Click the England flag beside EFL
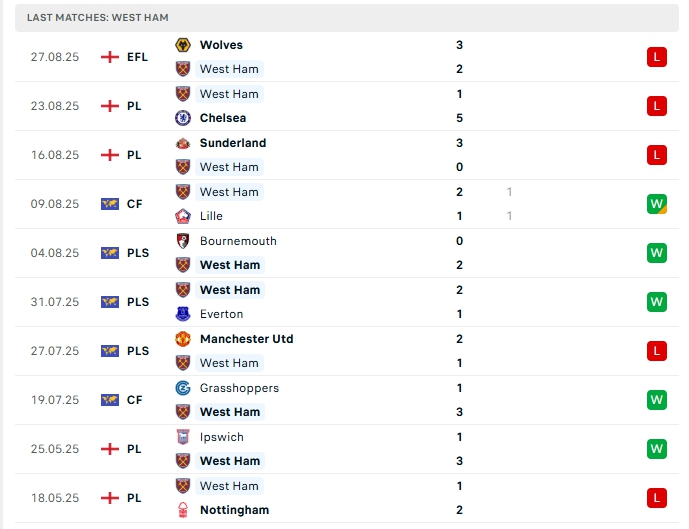 (110, 57)
